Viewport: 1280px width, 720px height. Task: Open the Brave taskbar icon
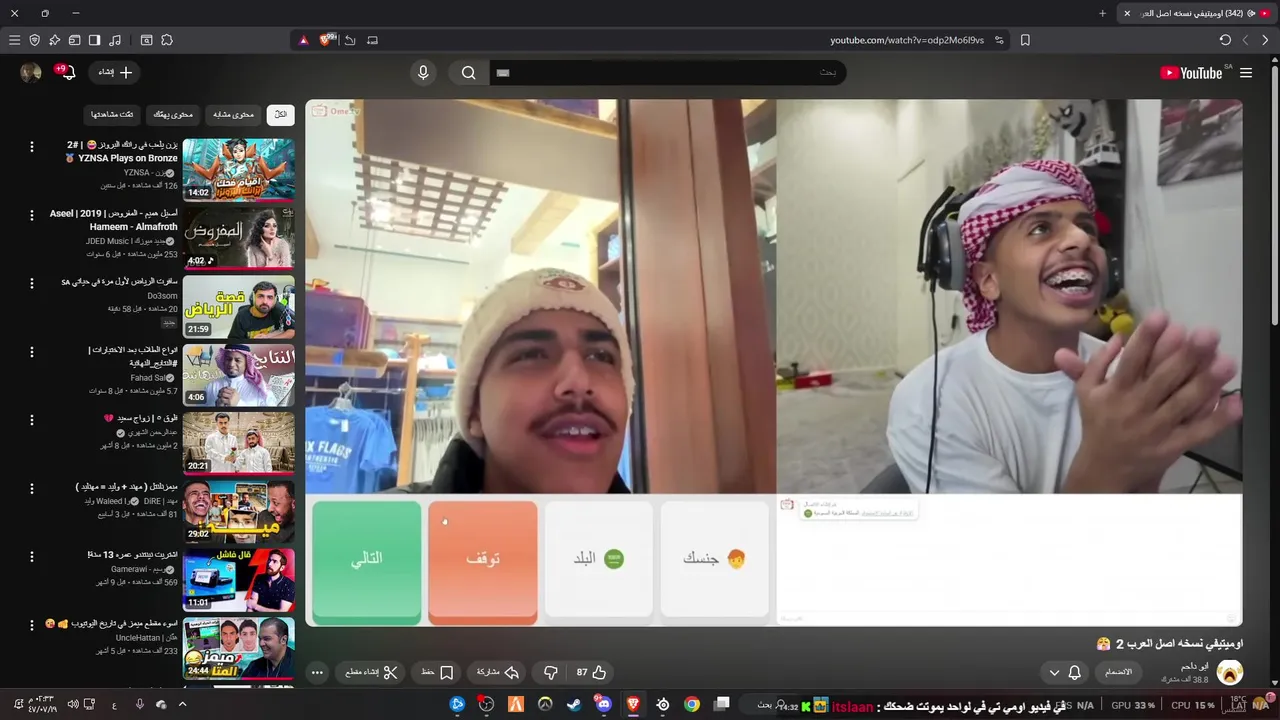[x=633, y=704]
